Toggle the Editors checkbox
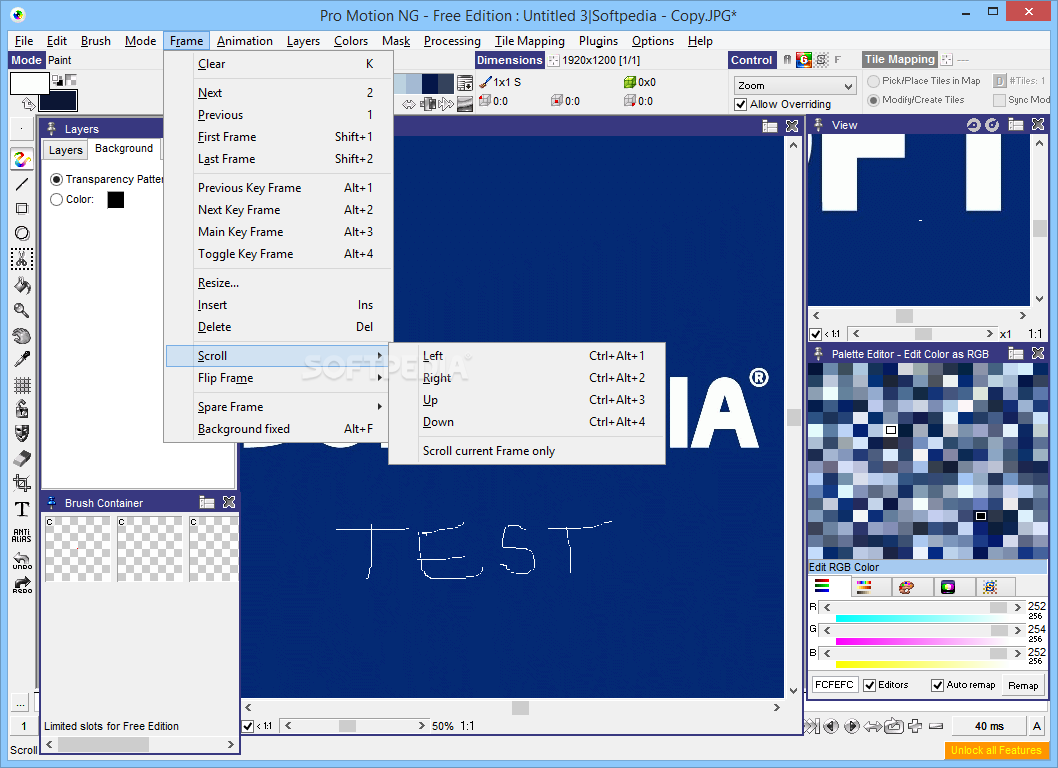The image size is (1058, 768). pos(870,685)
